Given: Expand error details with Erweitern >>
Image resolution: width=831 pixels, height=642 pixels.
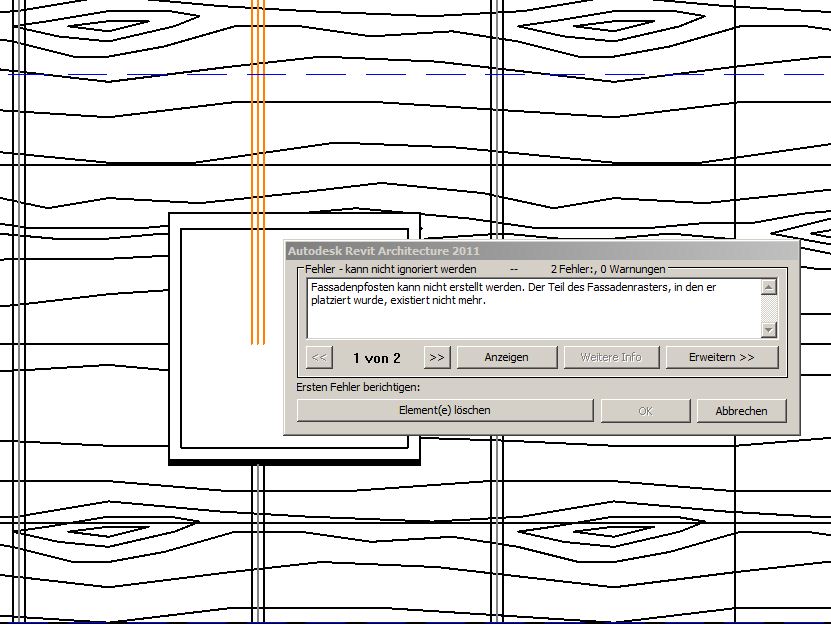Looking at the screenshot, I should pos(722,357).
